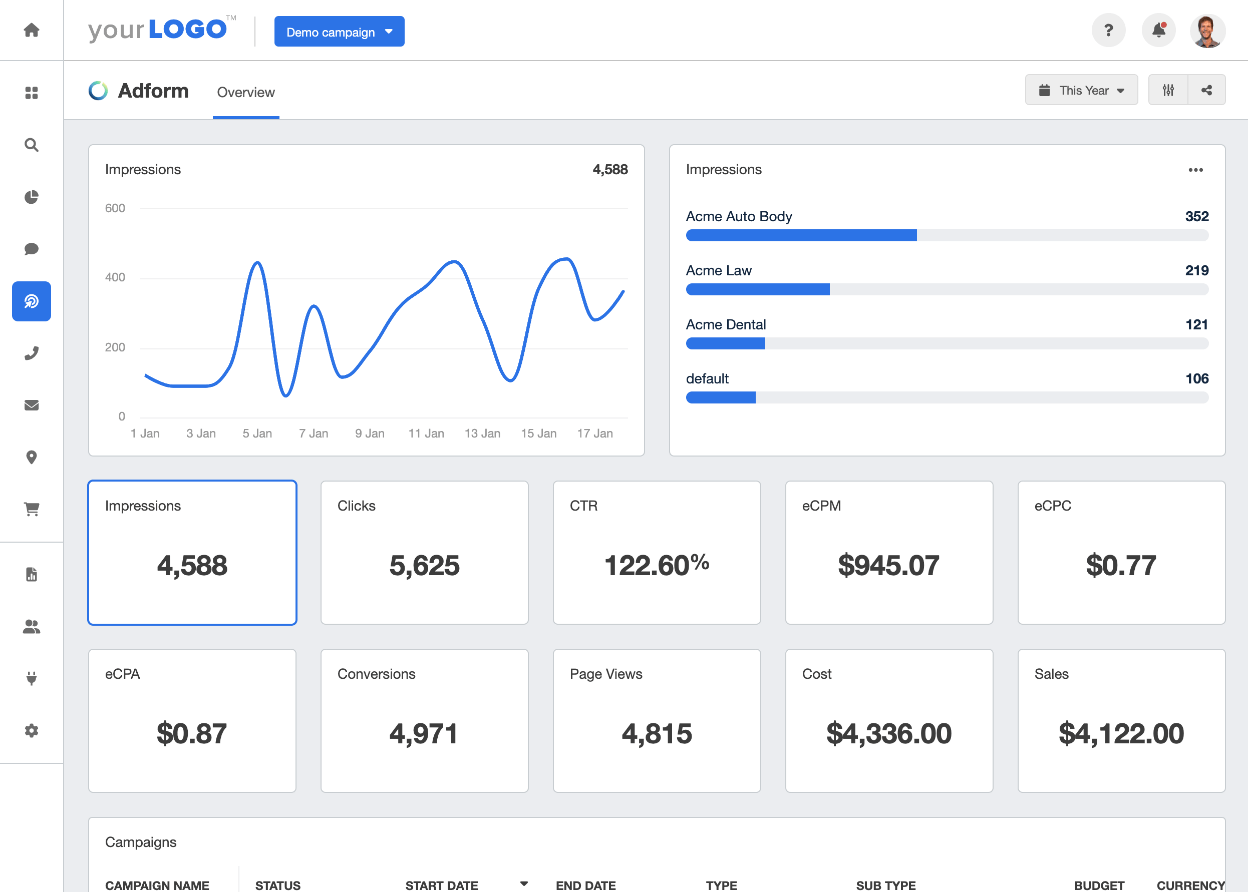Image resolution: width=1248 pixels, height=892 pixels.
Task: Open the settings gear sidebar icon
Action: (x=31, y=731)
